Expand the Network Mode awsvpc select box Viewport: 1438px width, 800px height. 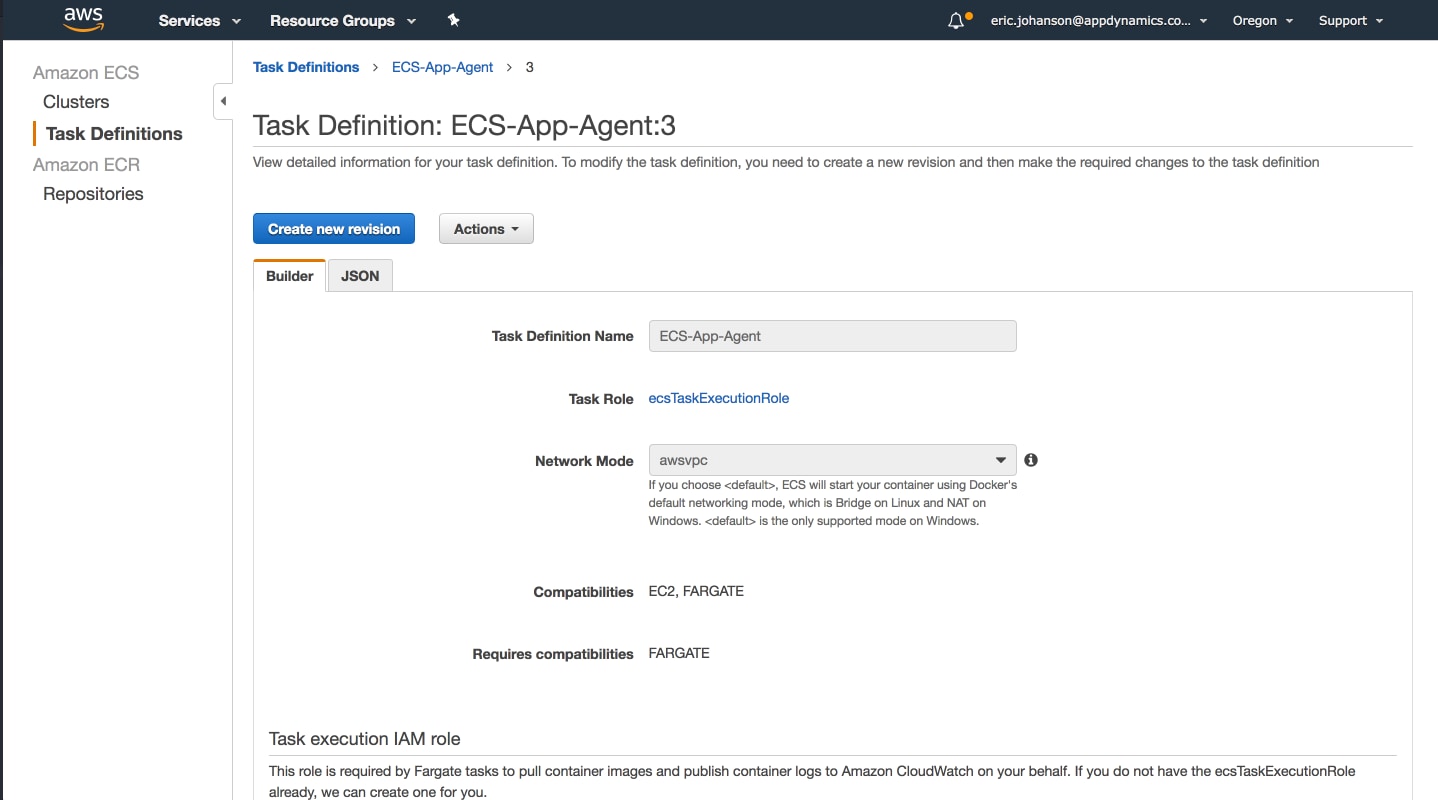tap(832, 460)
